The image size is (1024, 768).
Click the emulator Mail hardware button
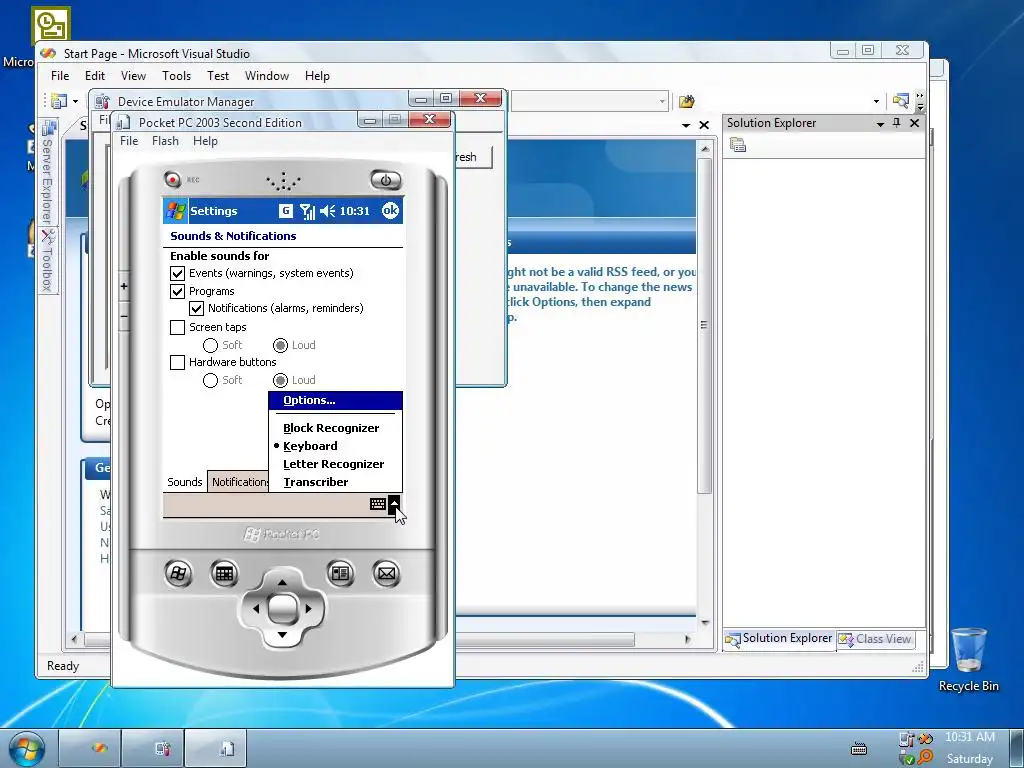[x=386, y=573]
